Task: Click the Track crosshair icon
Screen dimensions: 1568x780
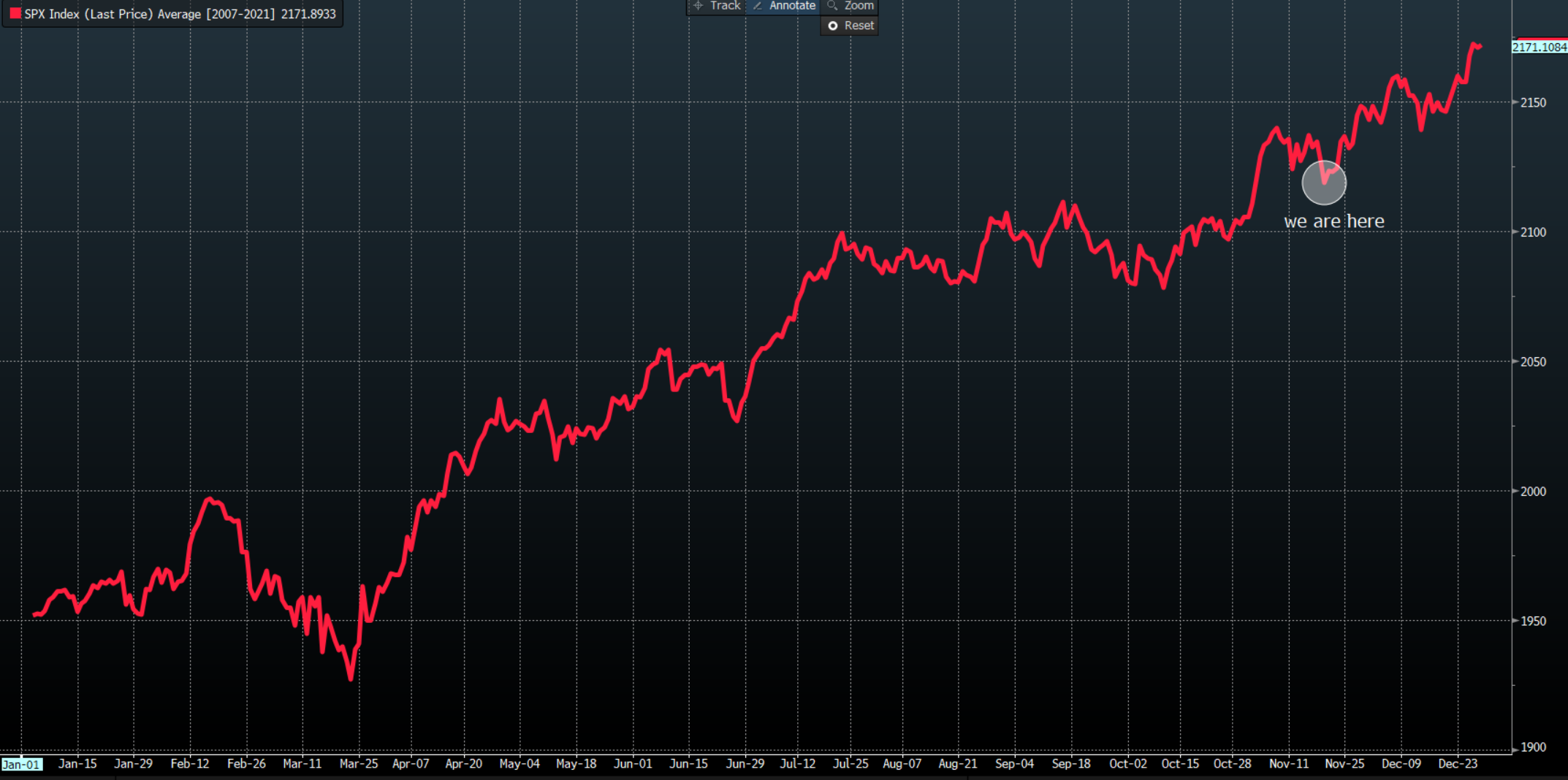Action: click(698, 5)
